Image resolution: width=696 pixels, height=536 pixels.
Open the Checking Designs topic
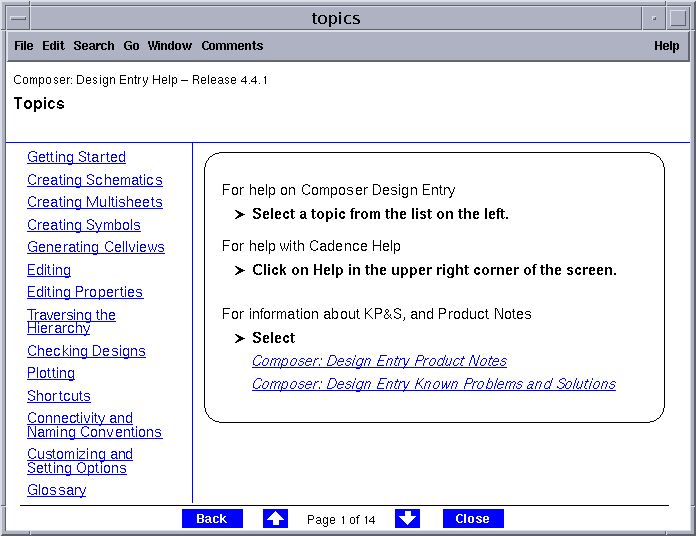tap(87, 351)
